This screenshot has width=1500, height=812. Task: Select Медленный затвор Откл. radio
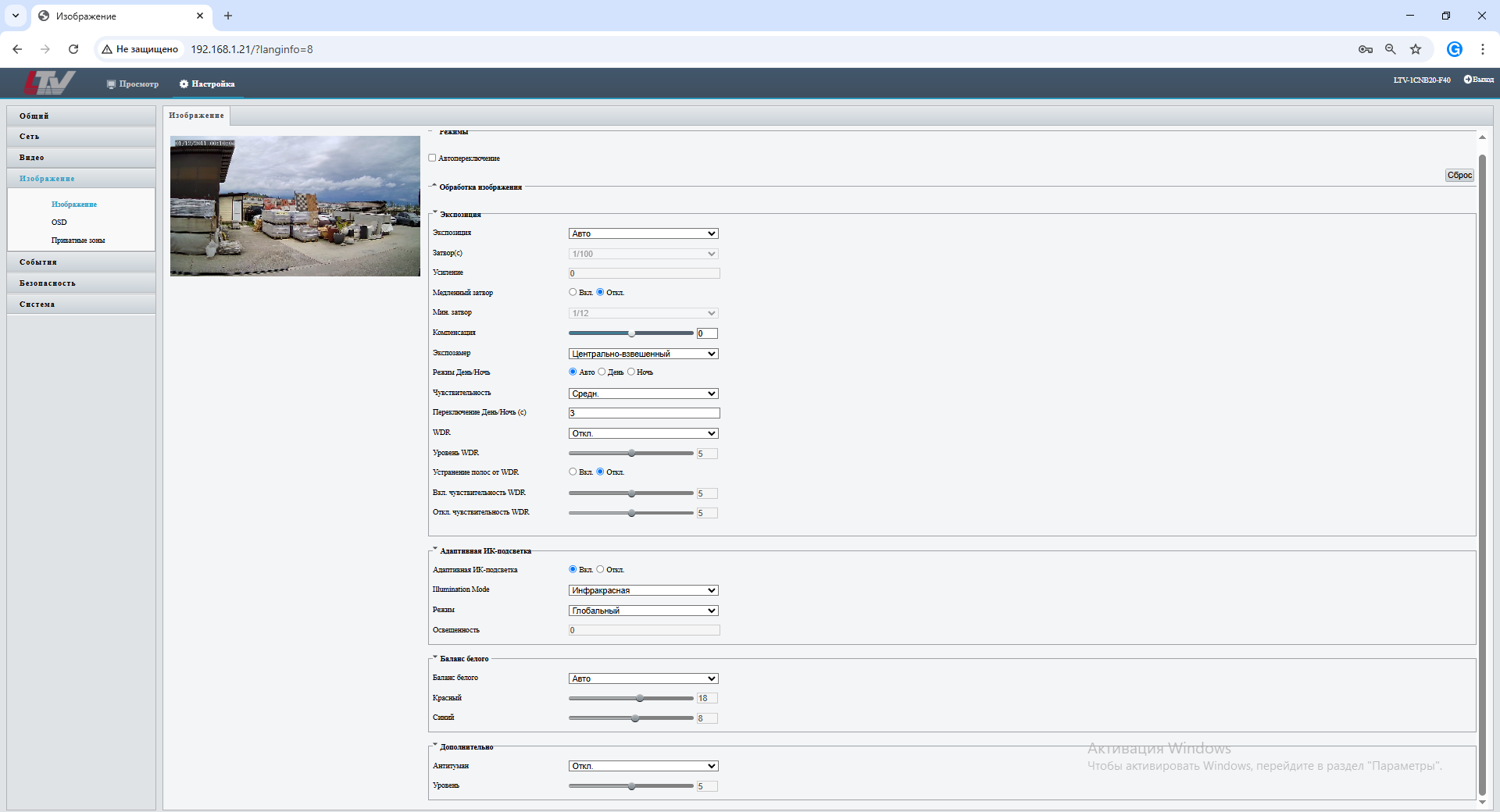pyautogui.click(x=600, y=292)
